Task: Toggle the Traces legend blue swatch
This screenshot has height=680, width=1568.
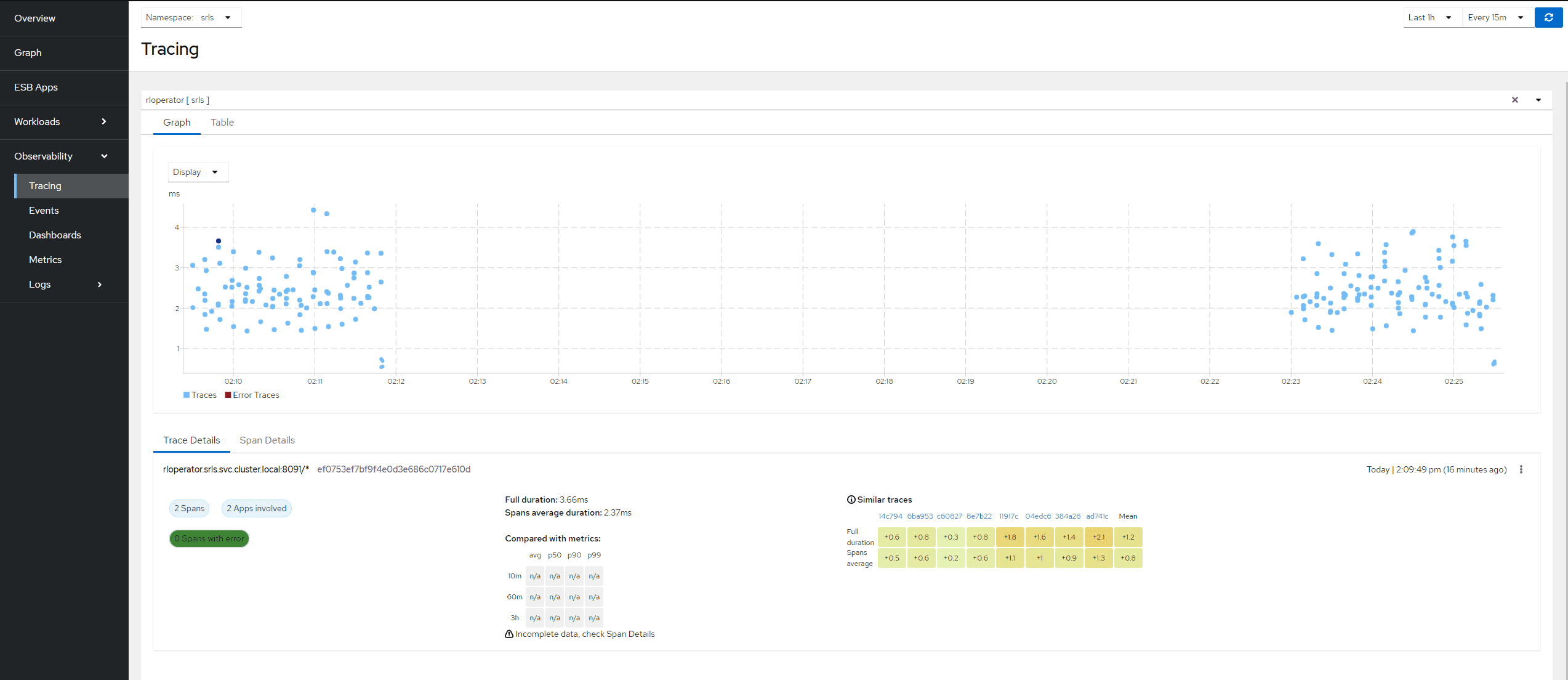Action: pos(187,395)
